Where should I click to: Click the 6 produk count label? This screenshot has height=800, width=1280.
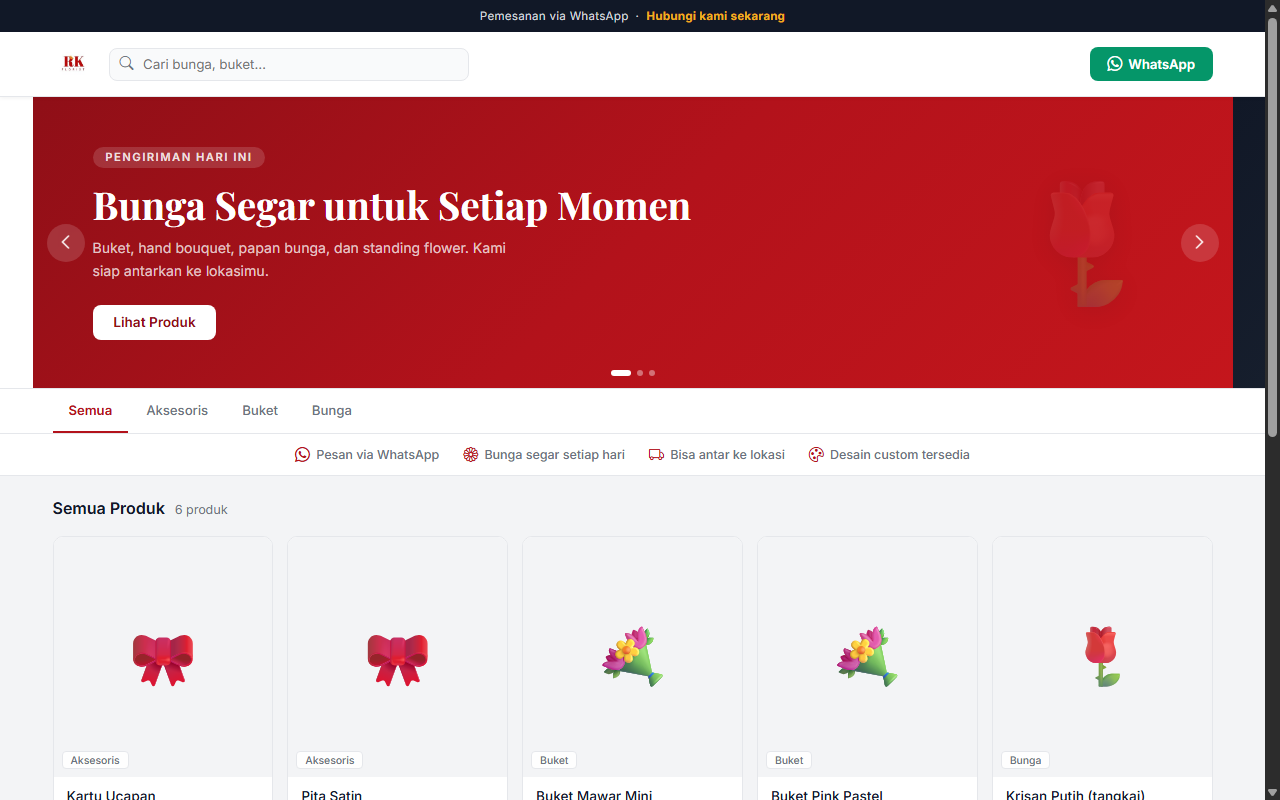pyautogui.click(x=201, y=510)
